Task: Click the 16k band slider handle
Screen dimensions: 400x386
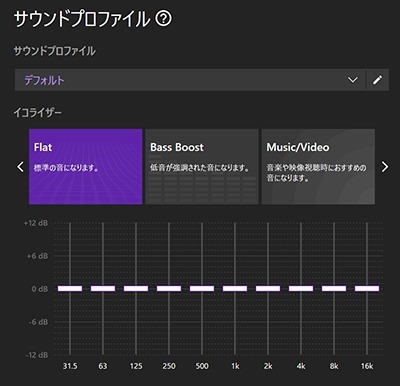Action: click(367, 288)
